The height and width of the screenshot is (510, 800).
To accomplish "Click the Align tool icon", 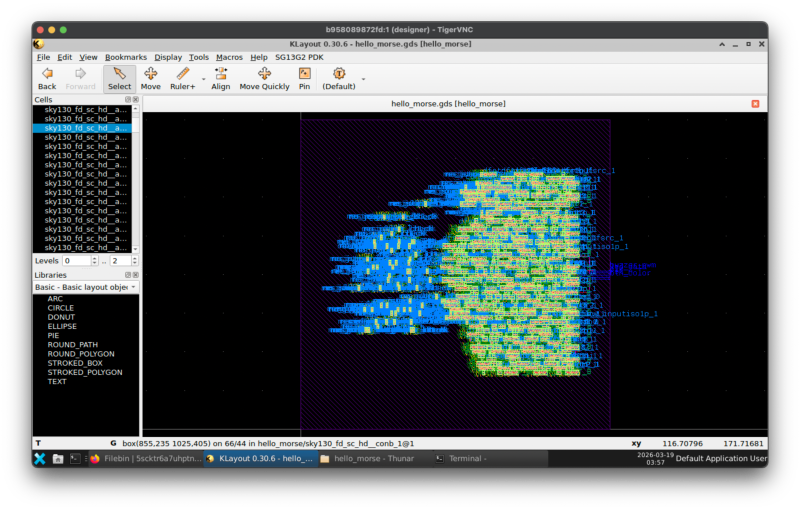I will tap(220, 79).
